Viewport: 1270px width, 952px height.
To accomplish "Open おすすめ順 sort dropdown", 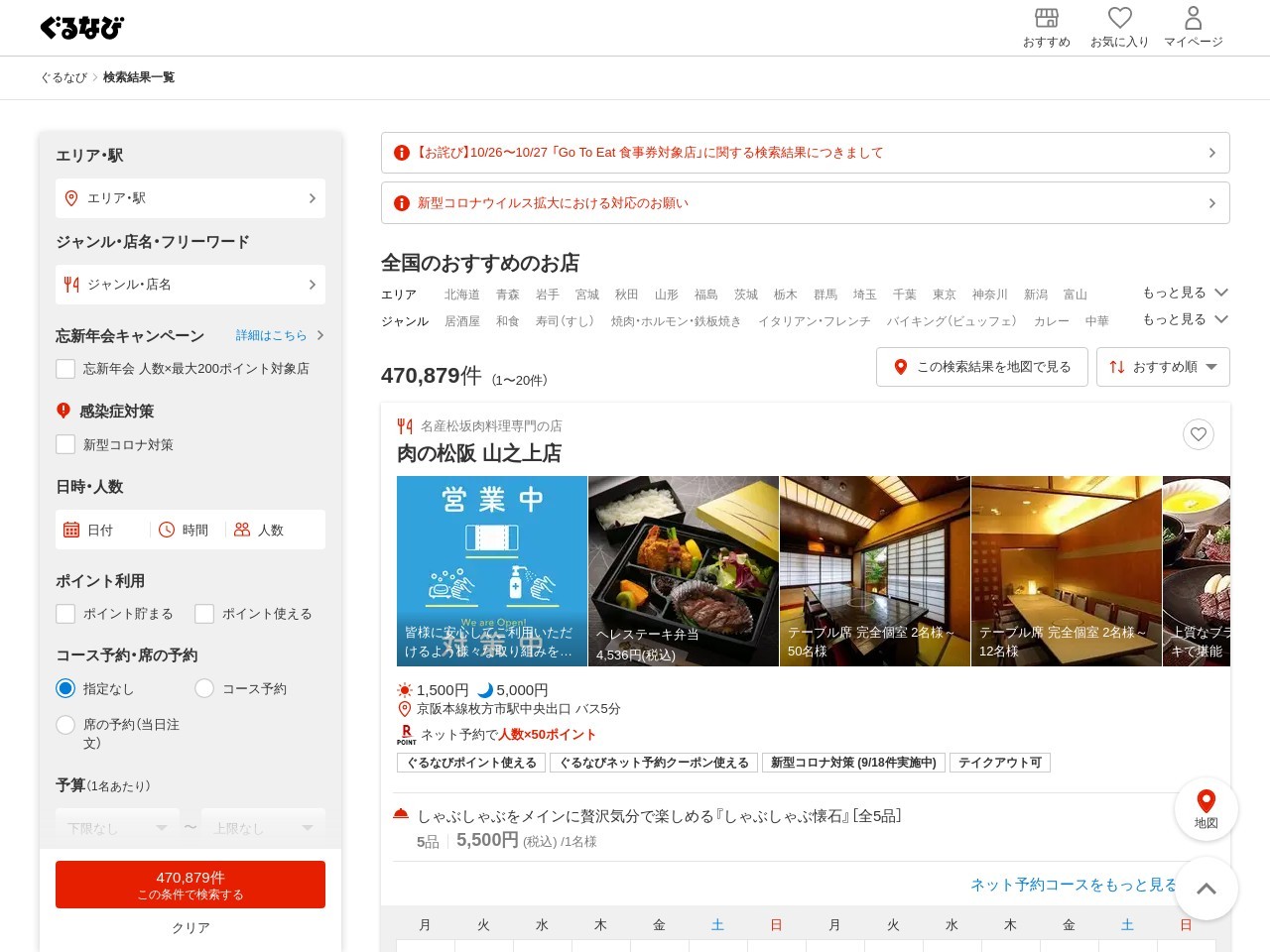I will point(1163,367).
